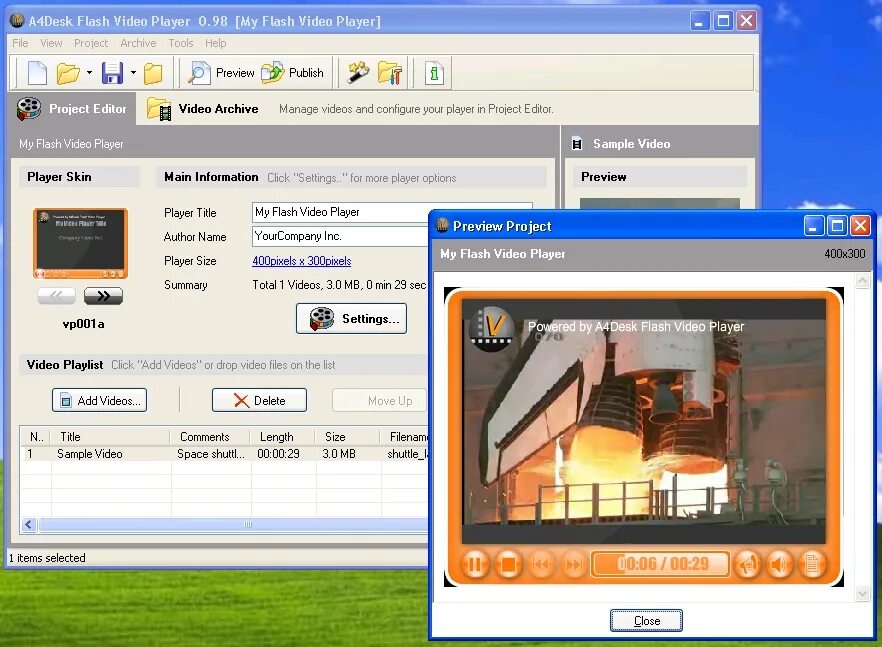Click the 00:06 / 00:29 progress display
This screenshot has width=882, height=647.
[660, 564]
